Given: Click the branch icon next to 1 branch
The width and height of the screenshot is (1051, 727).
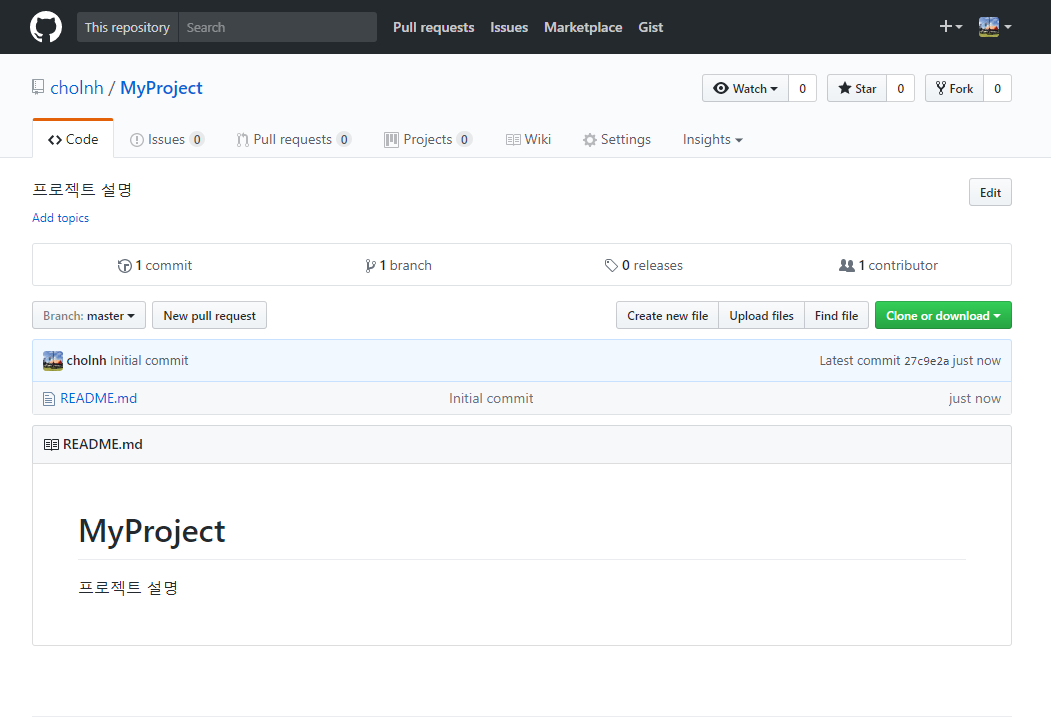Looking at the screenshot, I should coord(370,266).
